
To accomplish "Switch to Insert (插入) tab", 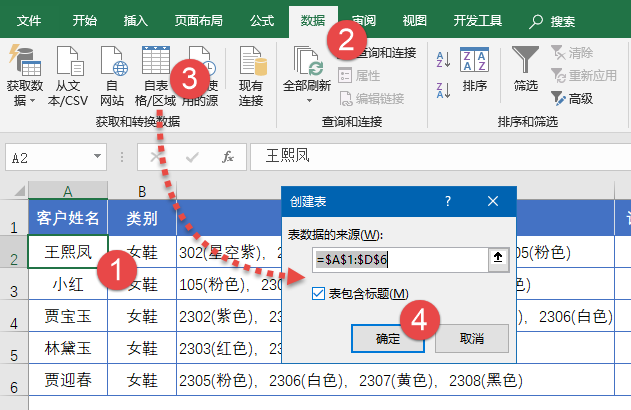I will click(x=136, y=21).
